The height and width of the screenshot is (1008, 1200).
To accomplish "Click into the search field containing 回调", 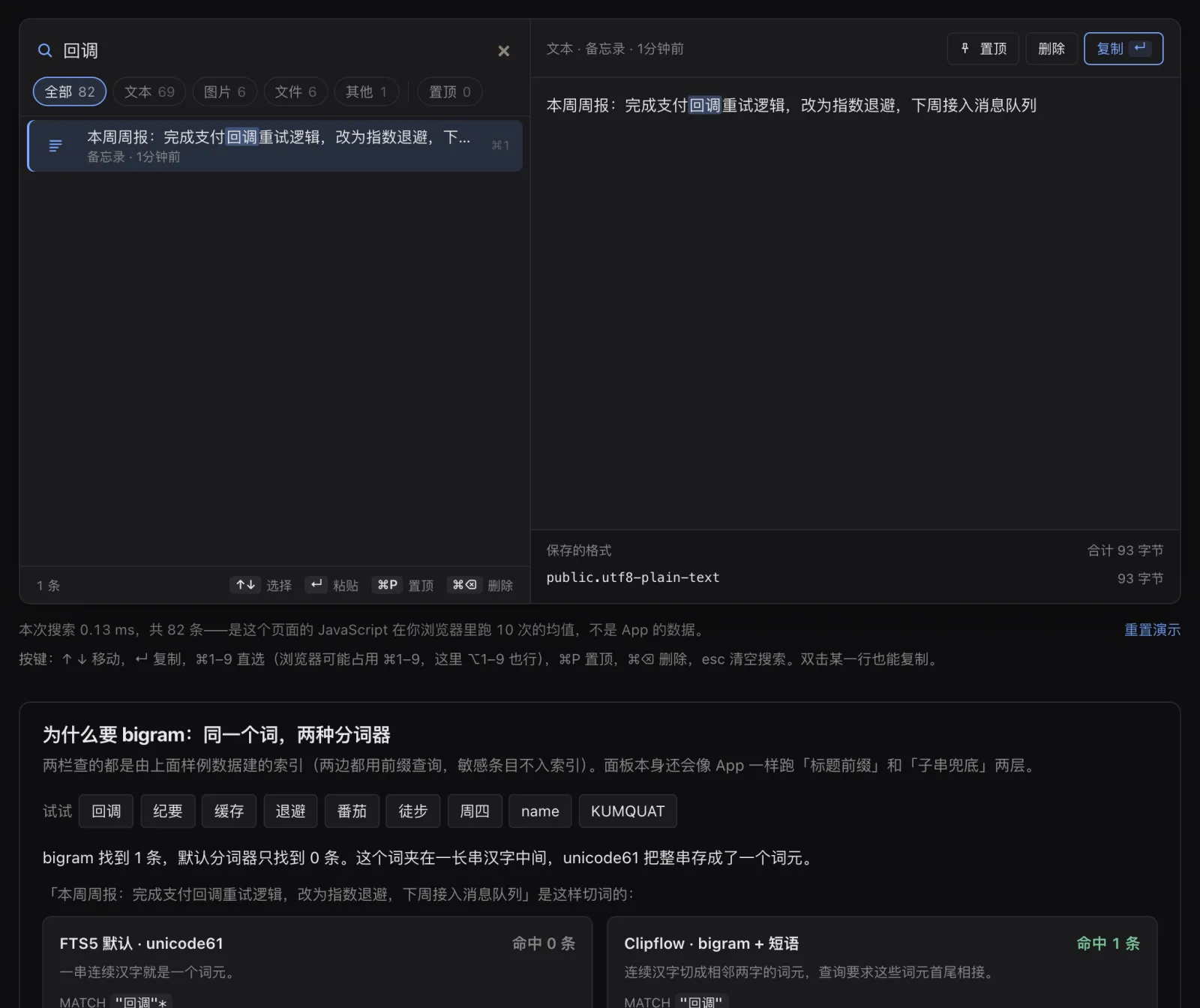I will (x=274, y=50).
